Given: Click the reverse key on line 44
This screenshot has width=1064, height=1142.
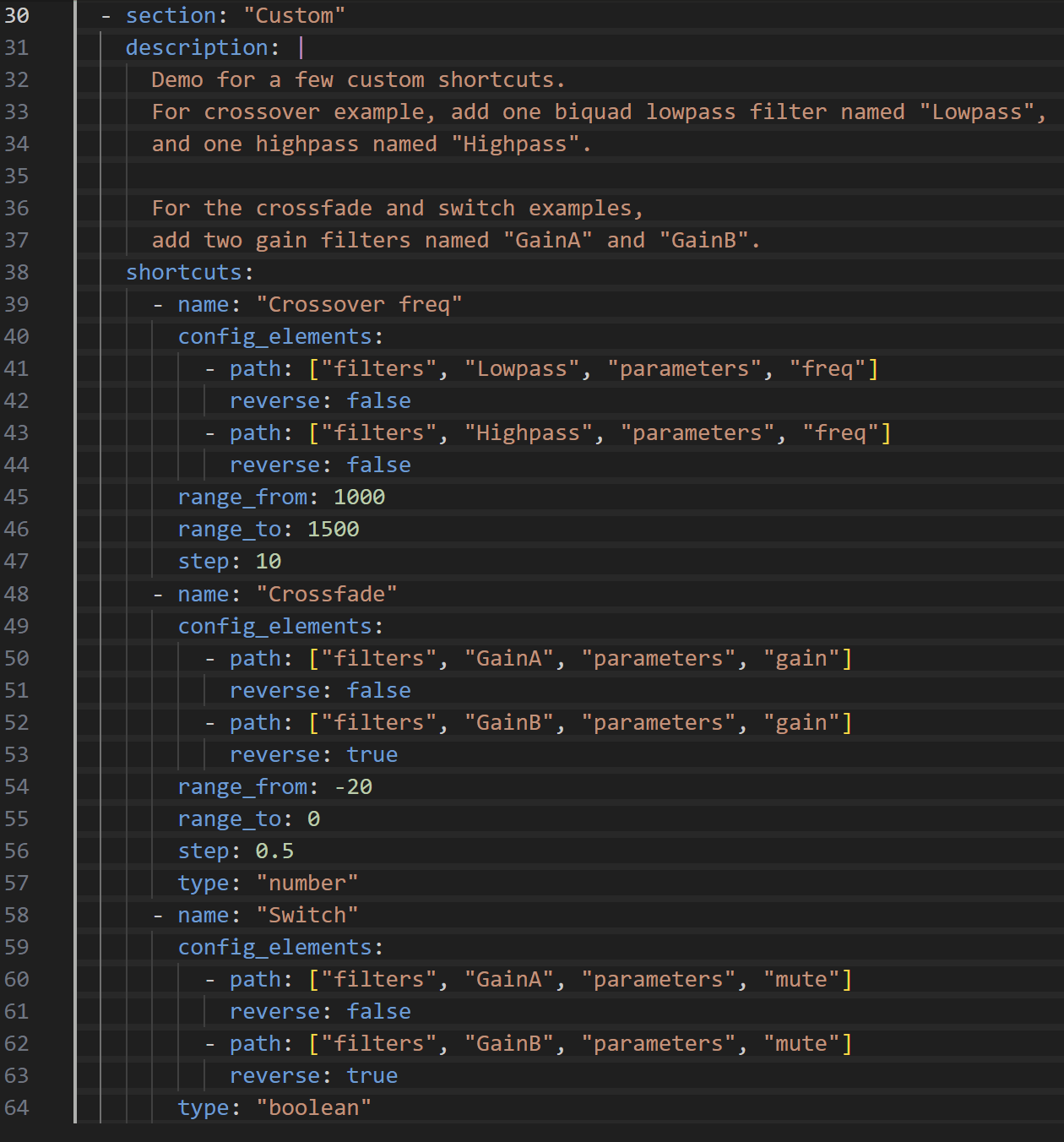Looking at the screenshot, I should (x=274, y=465).
